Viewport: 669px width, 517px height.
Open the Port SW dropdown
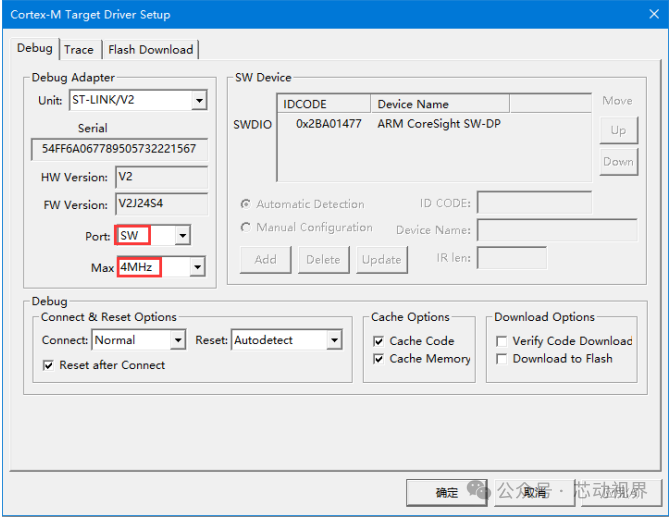click(x=183, y=235)
